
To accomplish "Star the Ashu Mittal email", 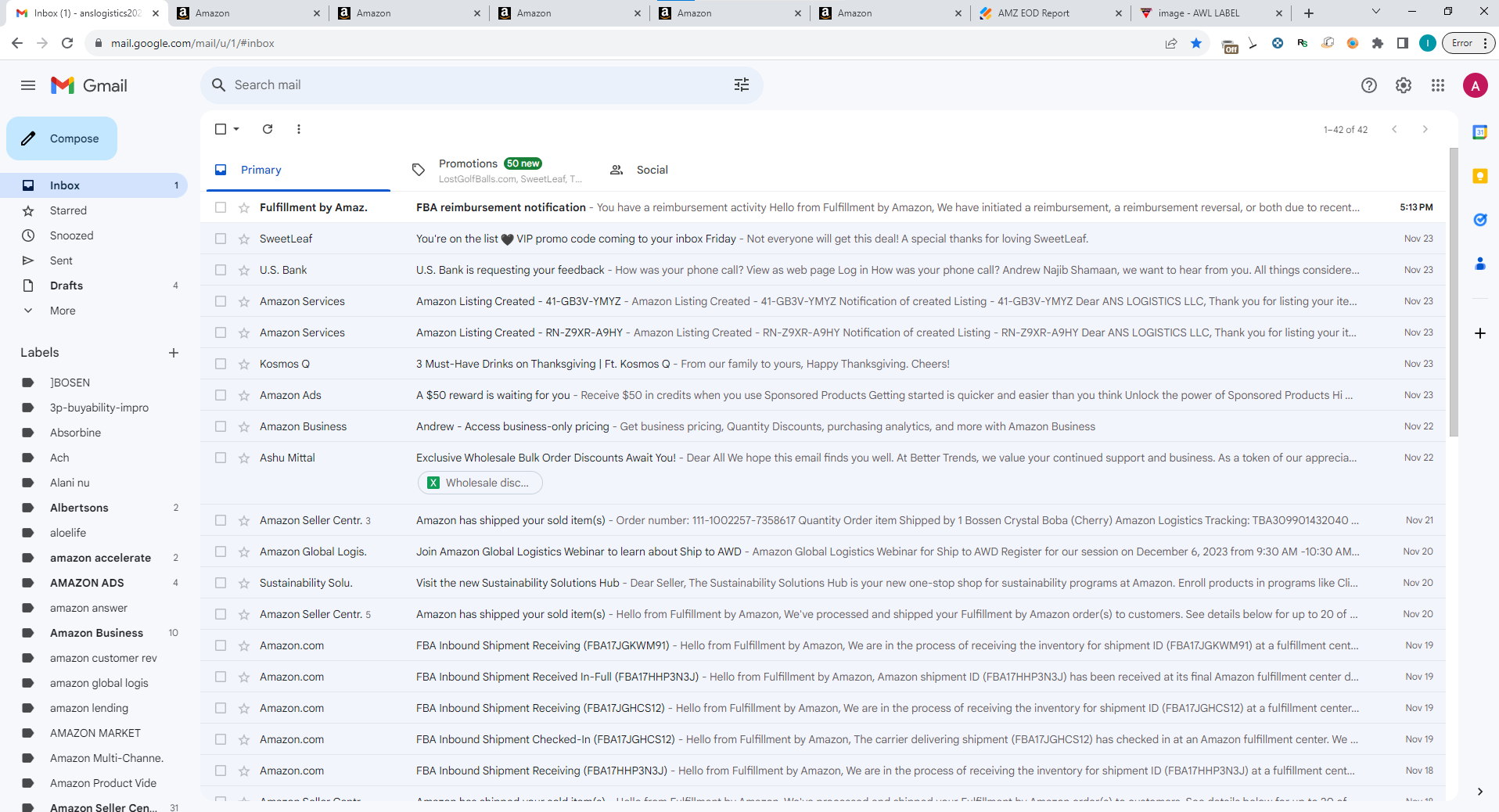I will point(244,458).
